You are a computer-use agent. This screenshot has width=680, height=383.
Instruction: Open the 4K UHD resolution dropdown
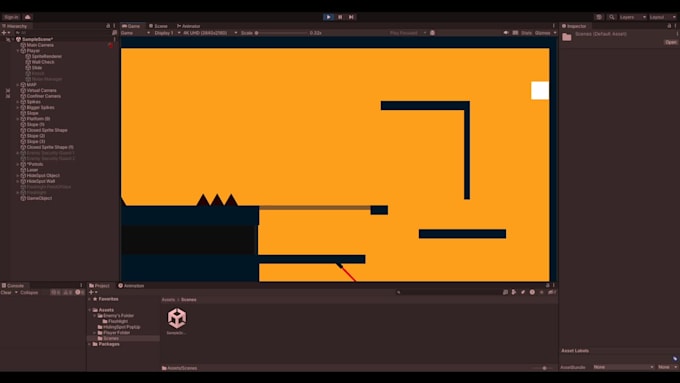click(210, 33)
